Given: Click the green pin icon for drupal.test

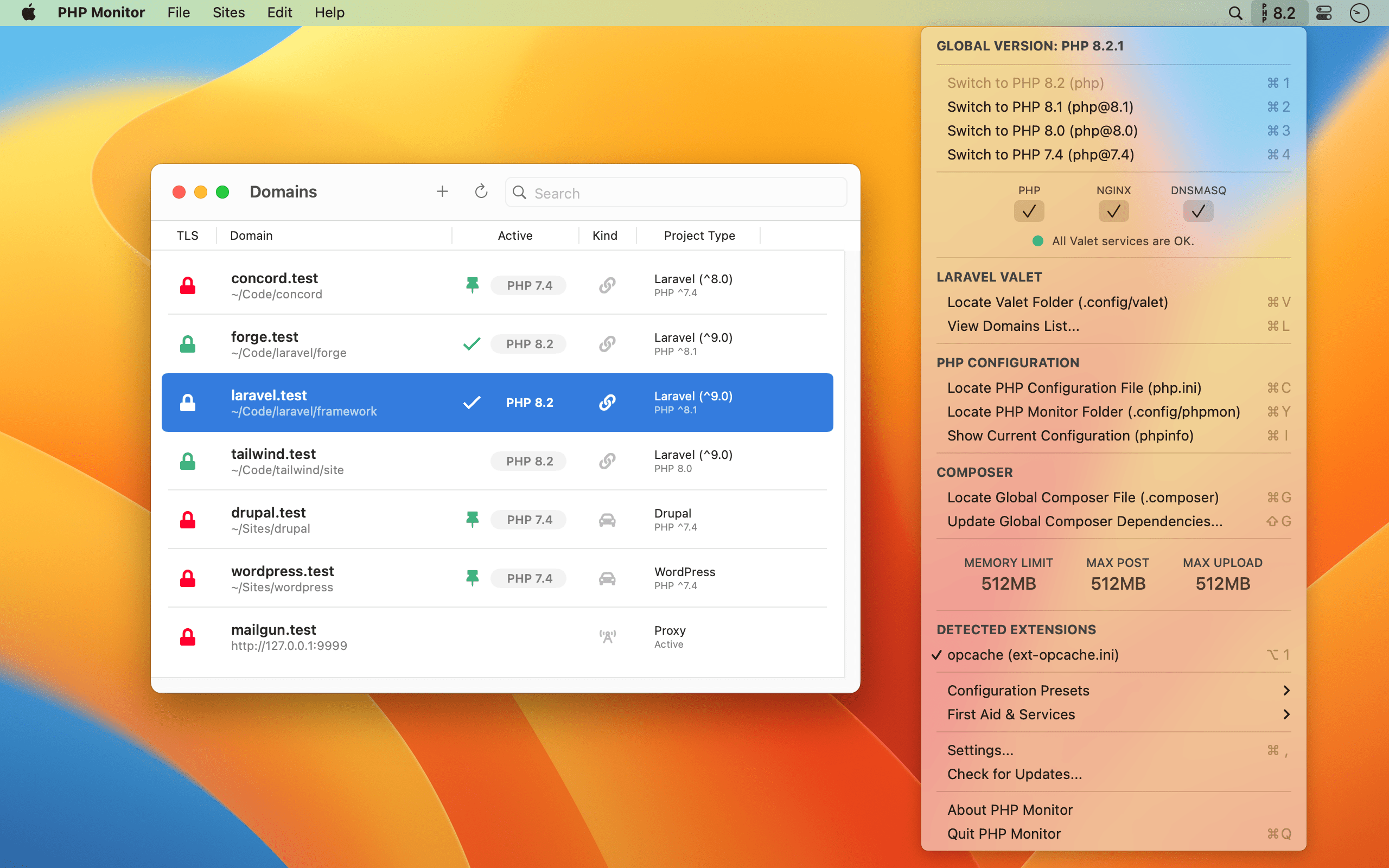Looking at the screenshot, I should [472, 520].
